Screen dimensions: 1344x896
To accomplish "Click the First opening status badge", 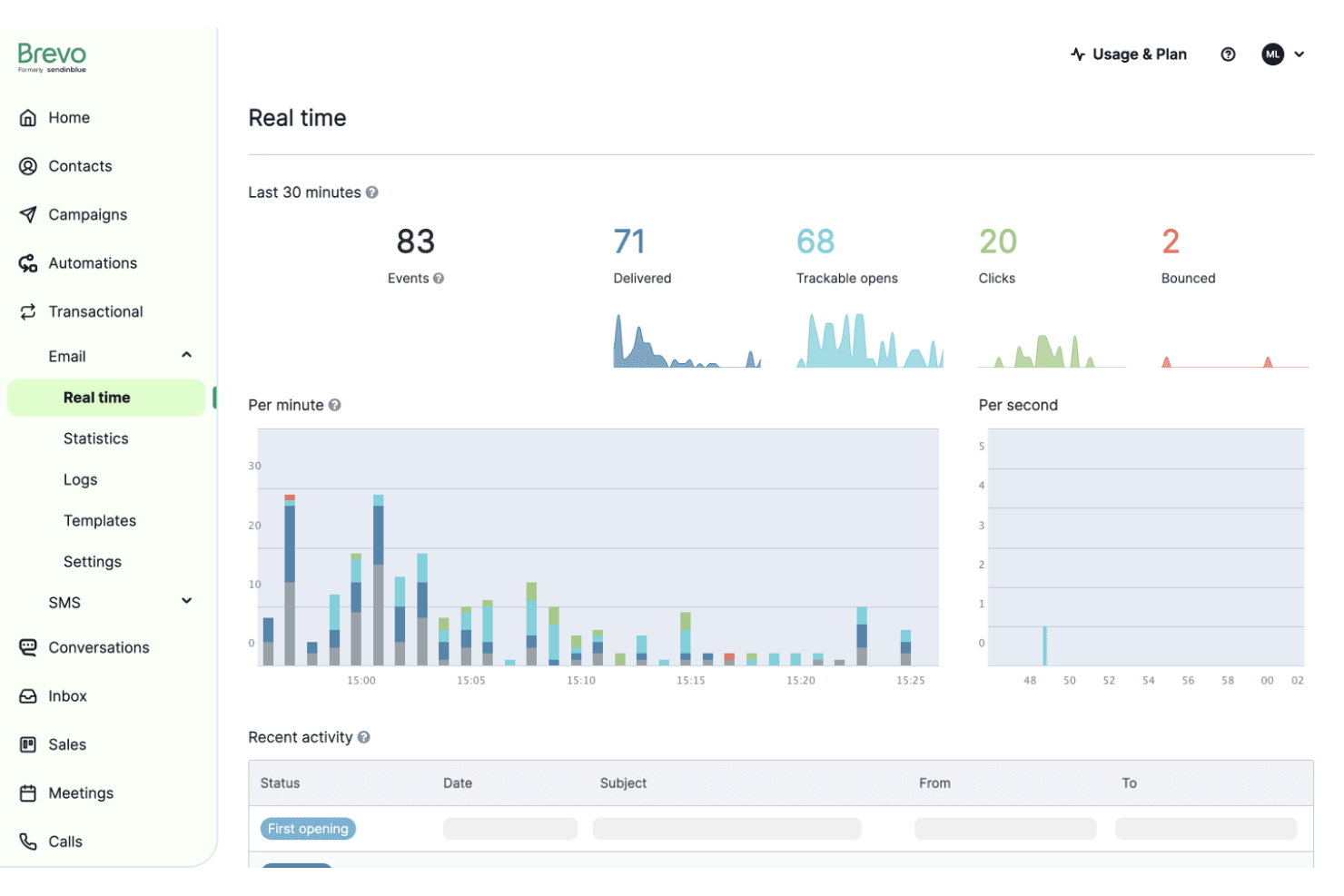I will point(308,828).
